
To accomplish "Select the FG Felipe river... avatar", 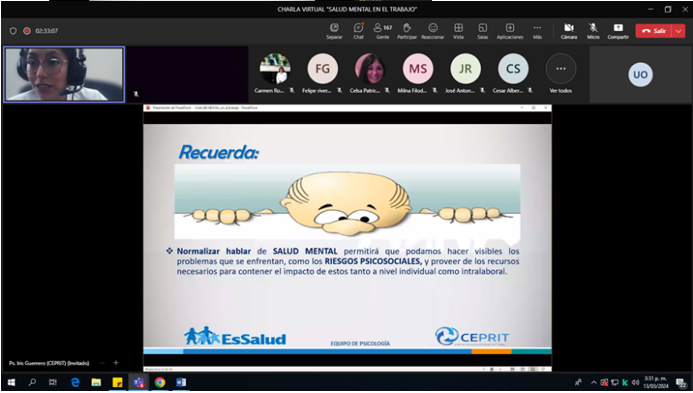I will (x=323, y=69).
